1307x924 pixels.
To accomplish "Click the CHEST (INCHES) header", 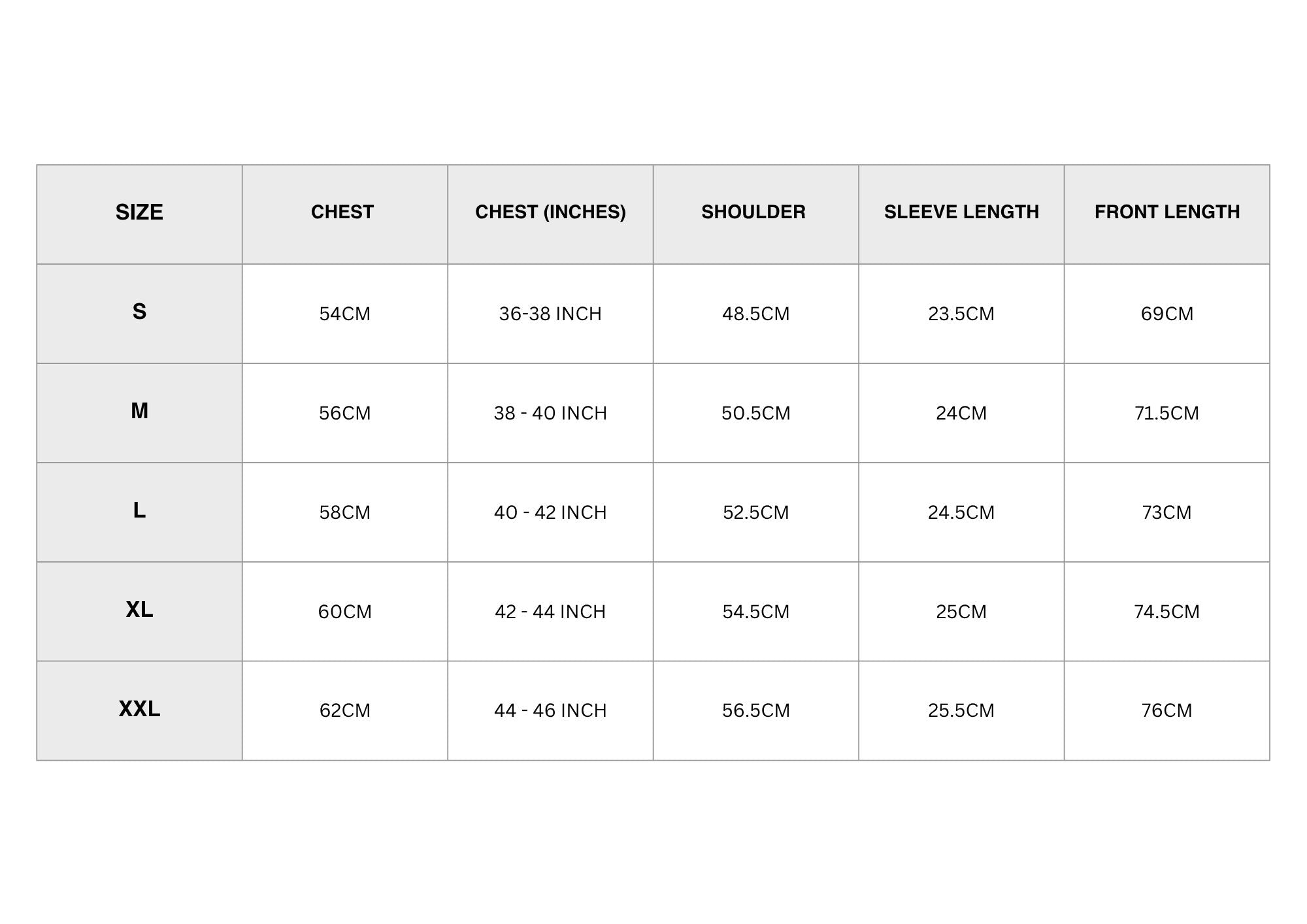I will coord(550,212).
